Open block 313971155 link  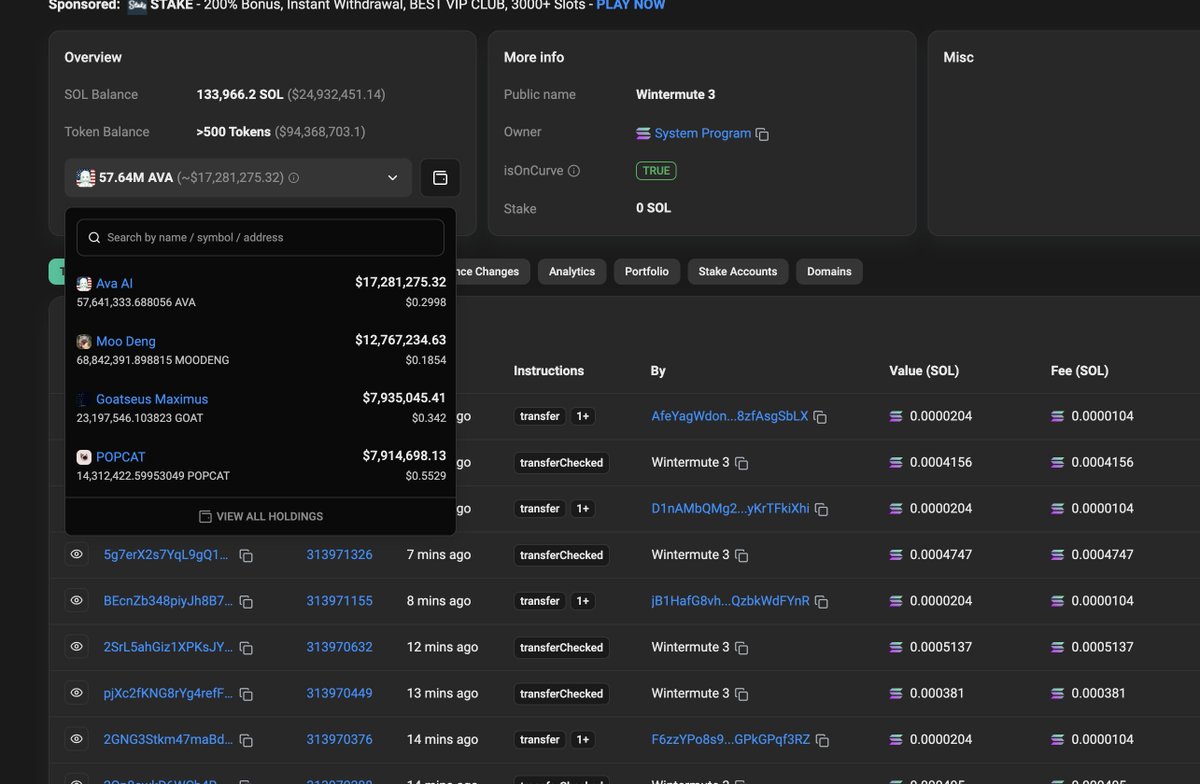[x=339, y=601]
